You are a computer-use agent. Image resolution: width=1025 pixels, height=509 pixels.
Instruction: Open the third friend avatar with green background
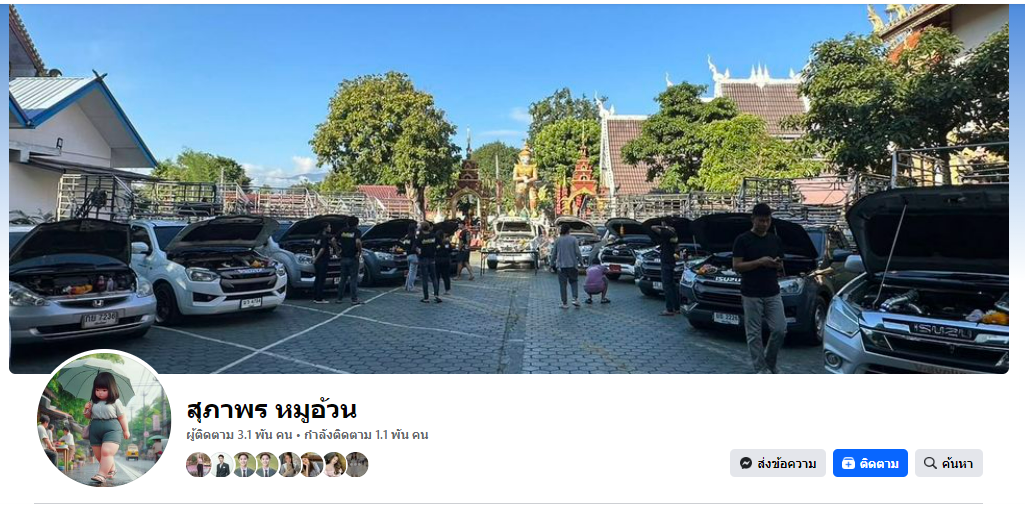click(244, 465)
